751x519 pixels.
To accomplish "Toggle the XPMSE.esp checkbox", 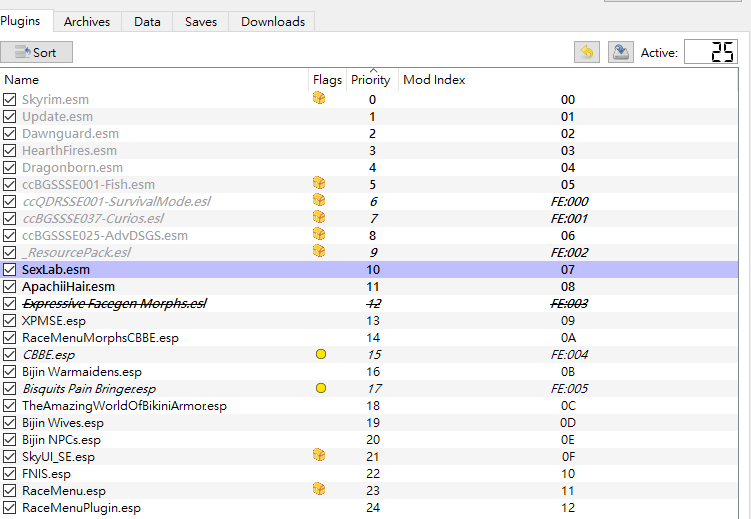I will tap(10, 321).
